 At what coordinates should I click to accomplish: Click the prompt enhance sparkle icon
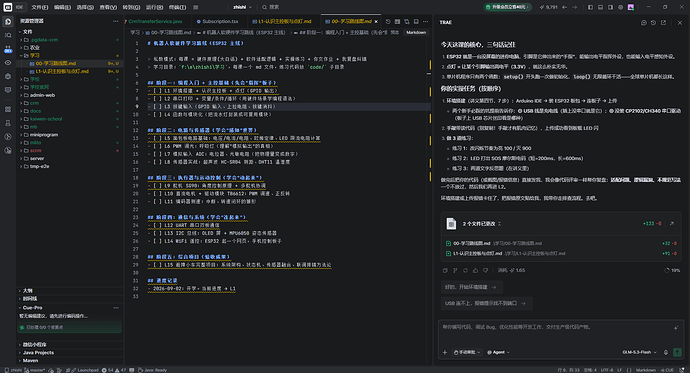click(676, 328)
